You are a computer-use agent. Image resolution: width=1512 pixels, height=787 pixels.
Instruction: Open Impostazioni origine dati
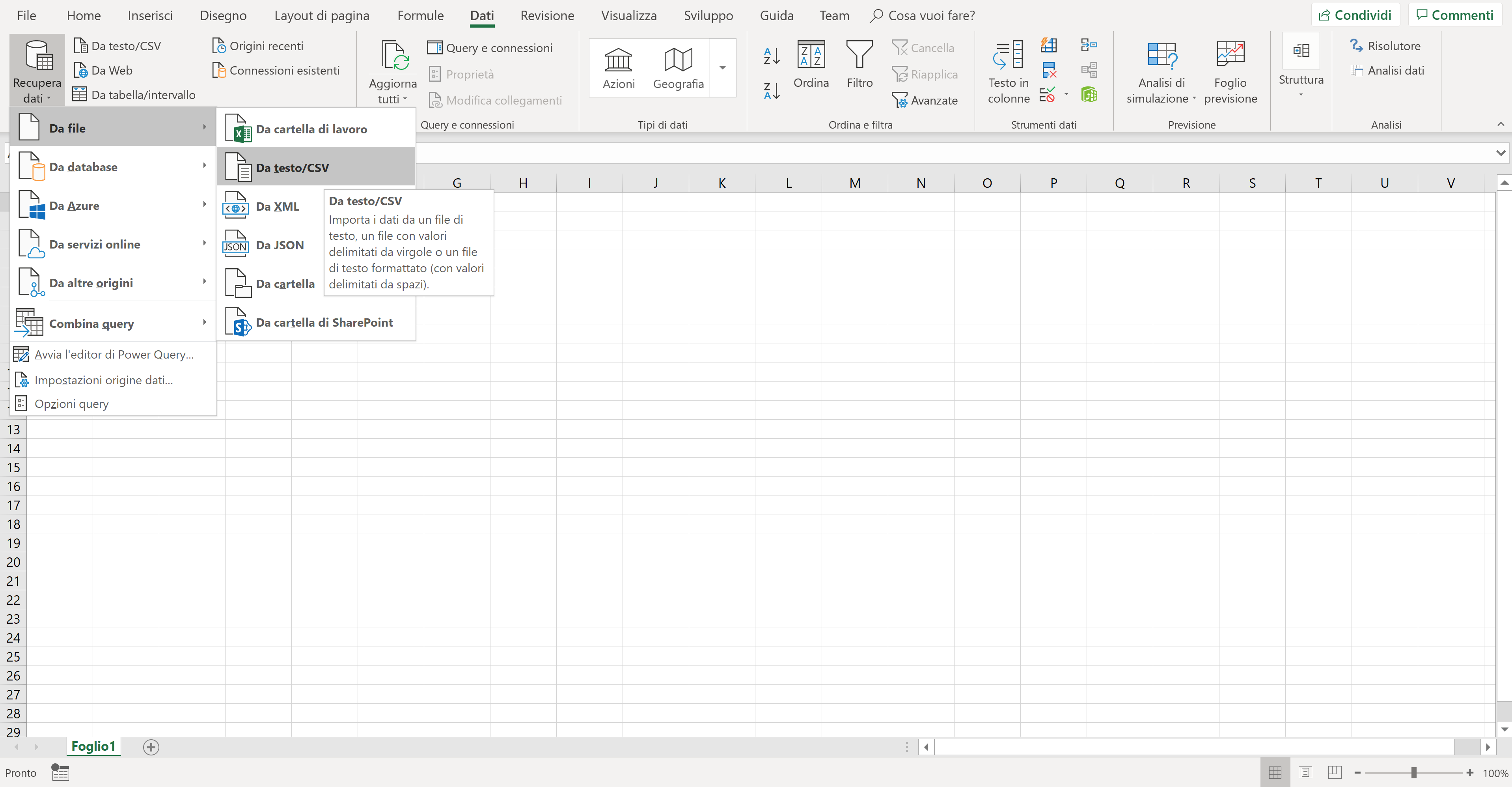click(113, 380)
